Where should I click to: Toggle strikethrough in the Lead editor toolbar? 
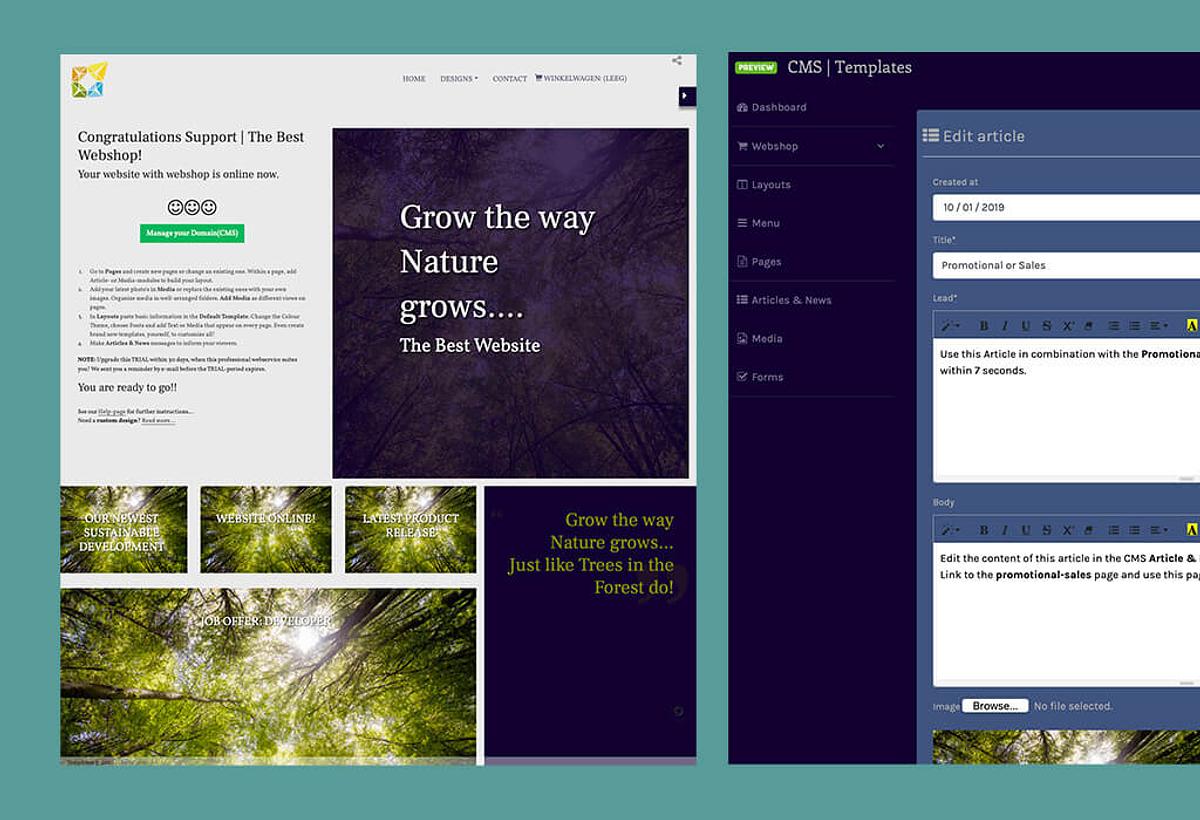click(1046, 326)
